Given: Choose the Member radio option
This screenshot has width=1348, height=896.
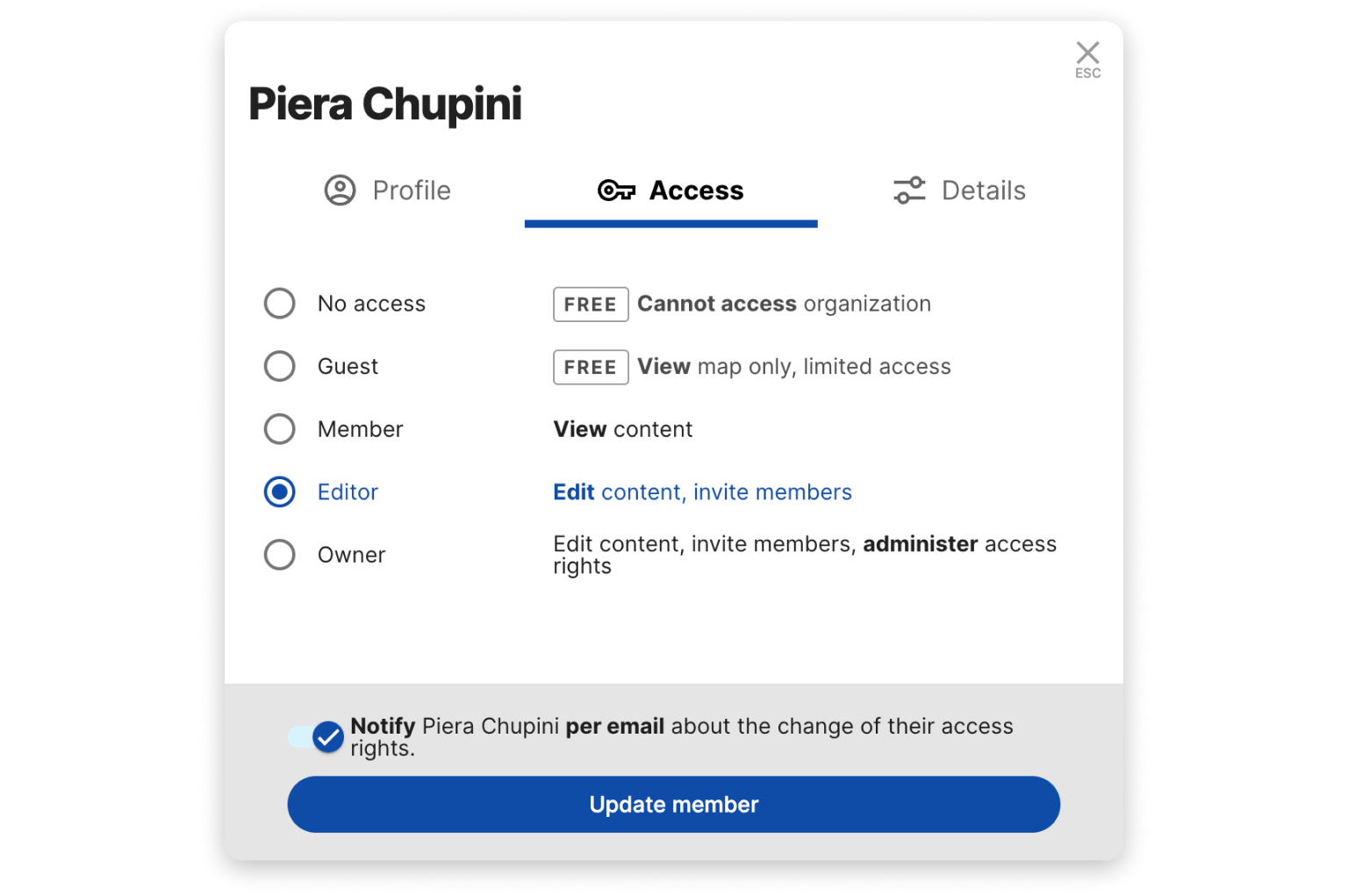Looking at the screenshot, I should pos(280,429).
